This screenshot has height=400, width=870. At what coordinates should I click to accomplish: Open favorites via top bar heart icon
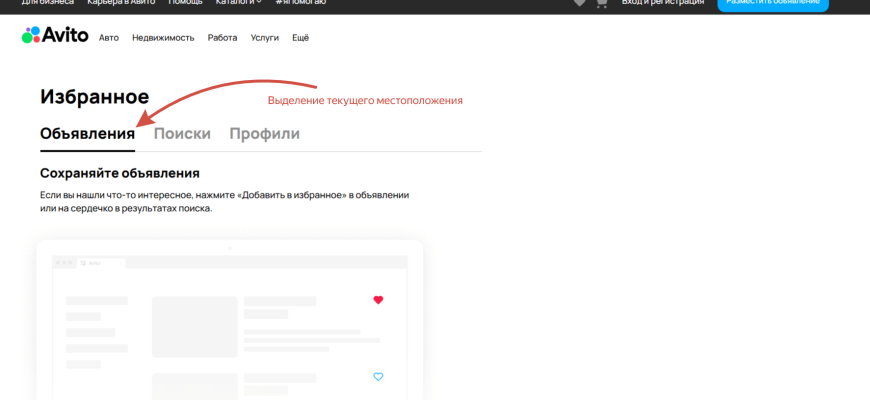point(579,3)
